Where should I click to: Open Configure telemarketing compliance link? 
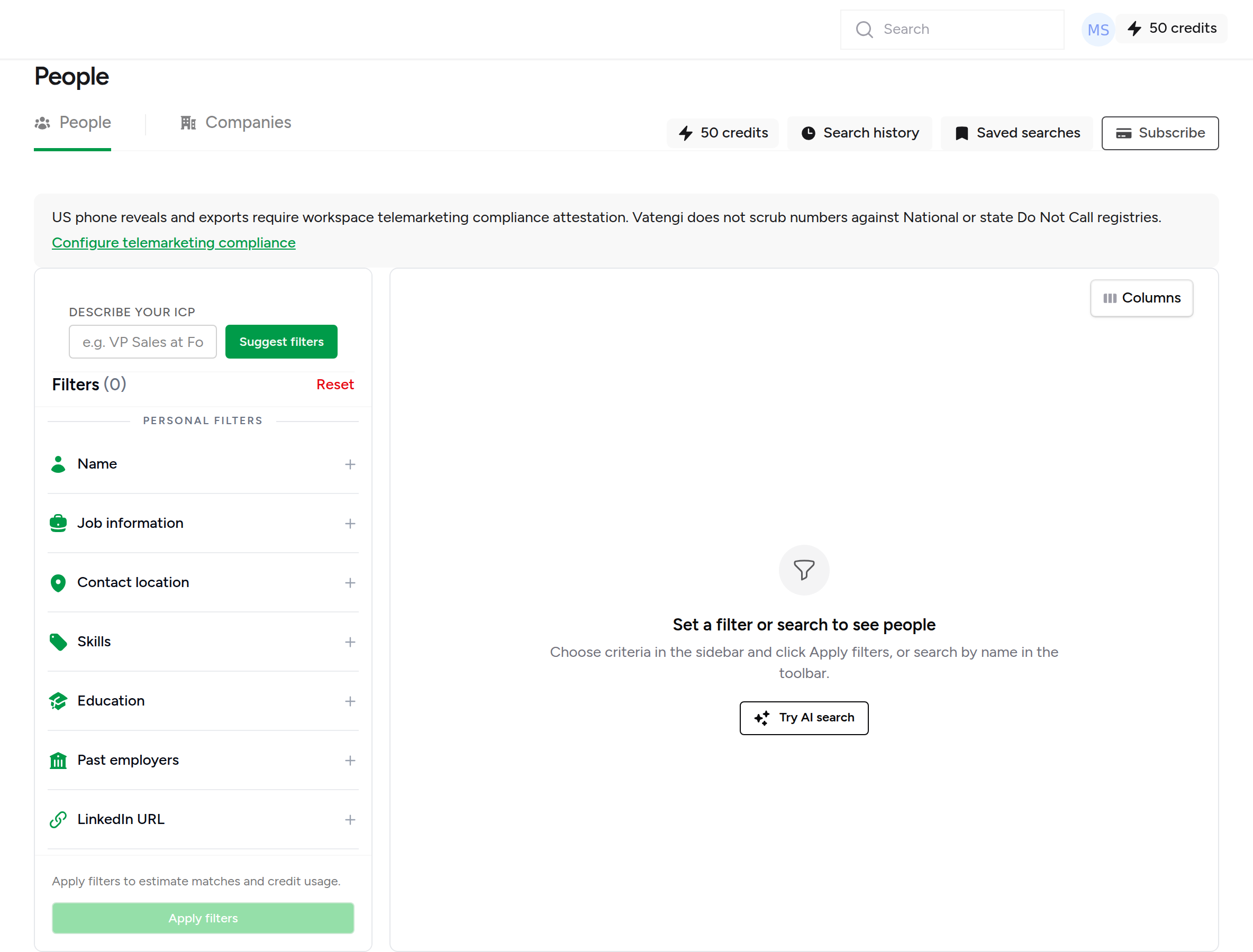[174, 243]
